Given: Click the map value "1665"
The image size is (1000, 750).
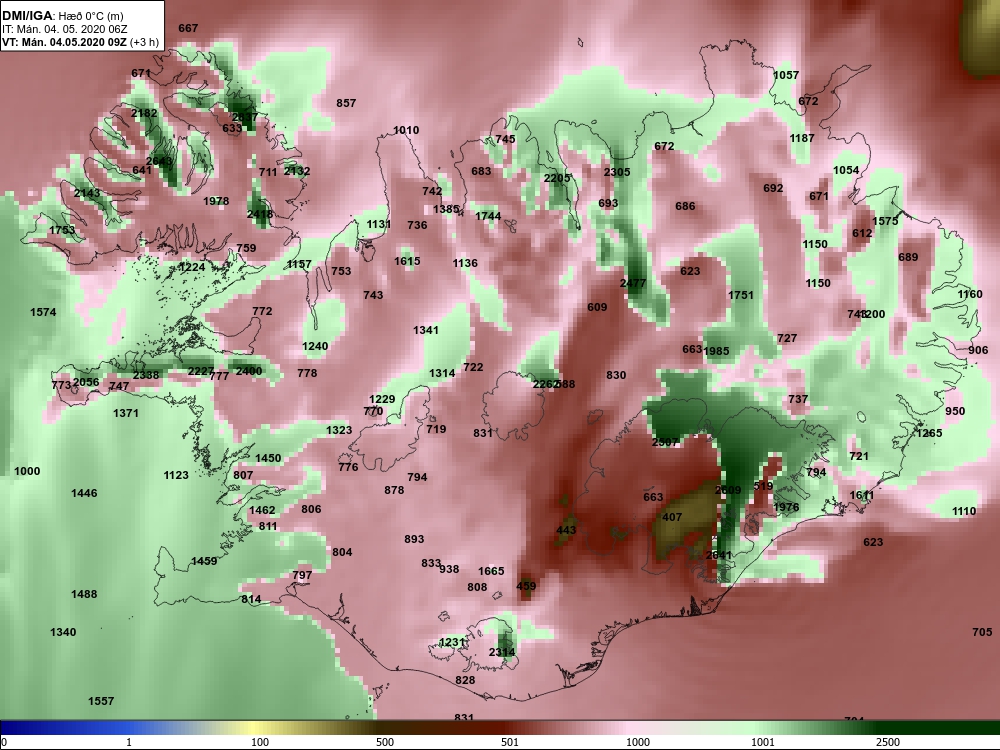Looking at the screenshot, I should [491, 571].
